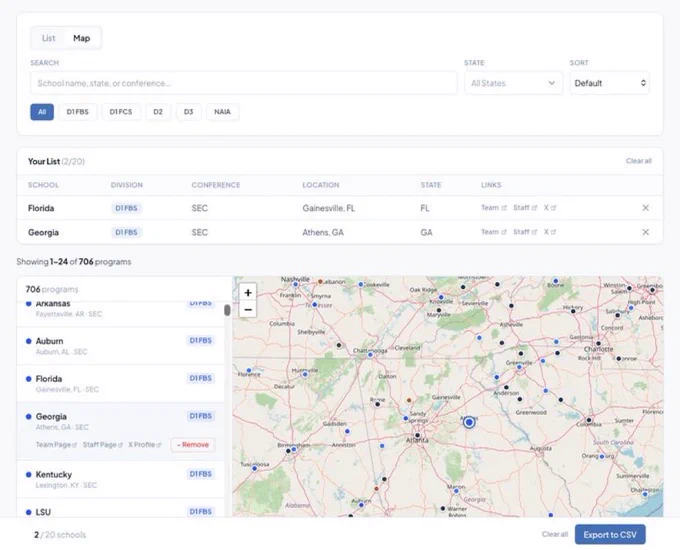Open Georgia Team Page link

(56, 445)
